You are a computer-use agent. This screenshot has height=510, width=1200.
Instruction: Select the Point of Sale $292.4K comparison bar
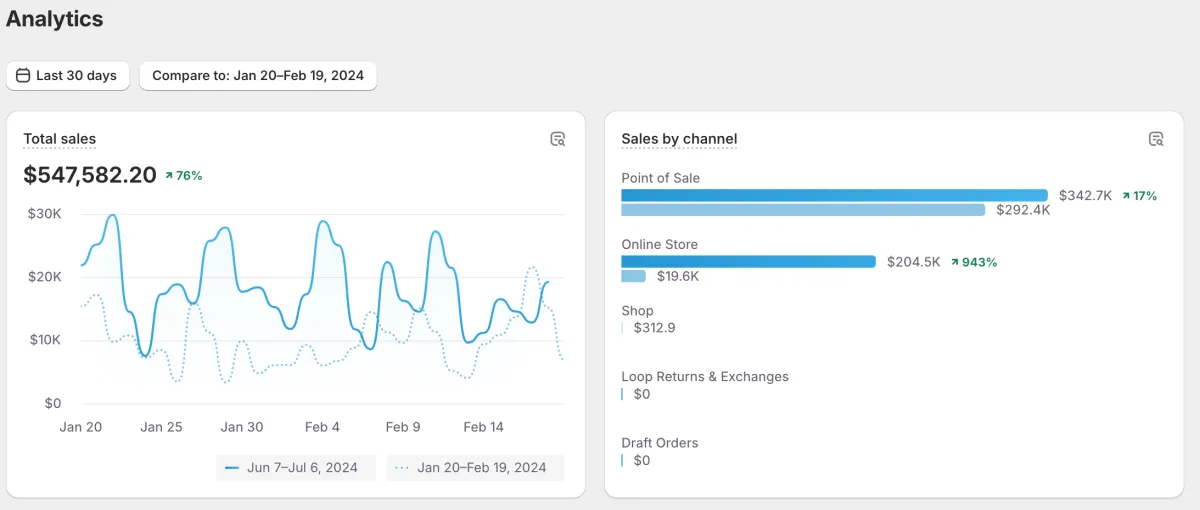click(804, 210)
